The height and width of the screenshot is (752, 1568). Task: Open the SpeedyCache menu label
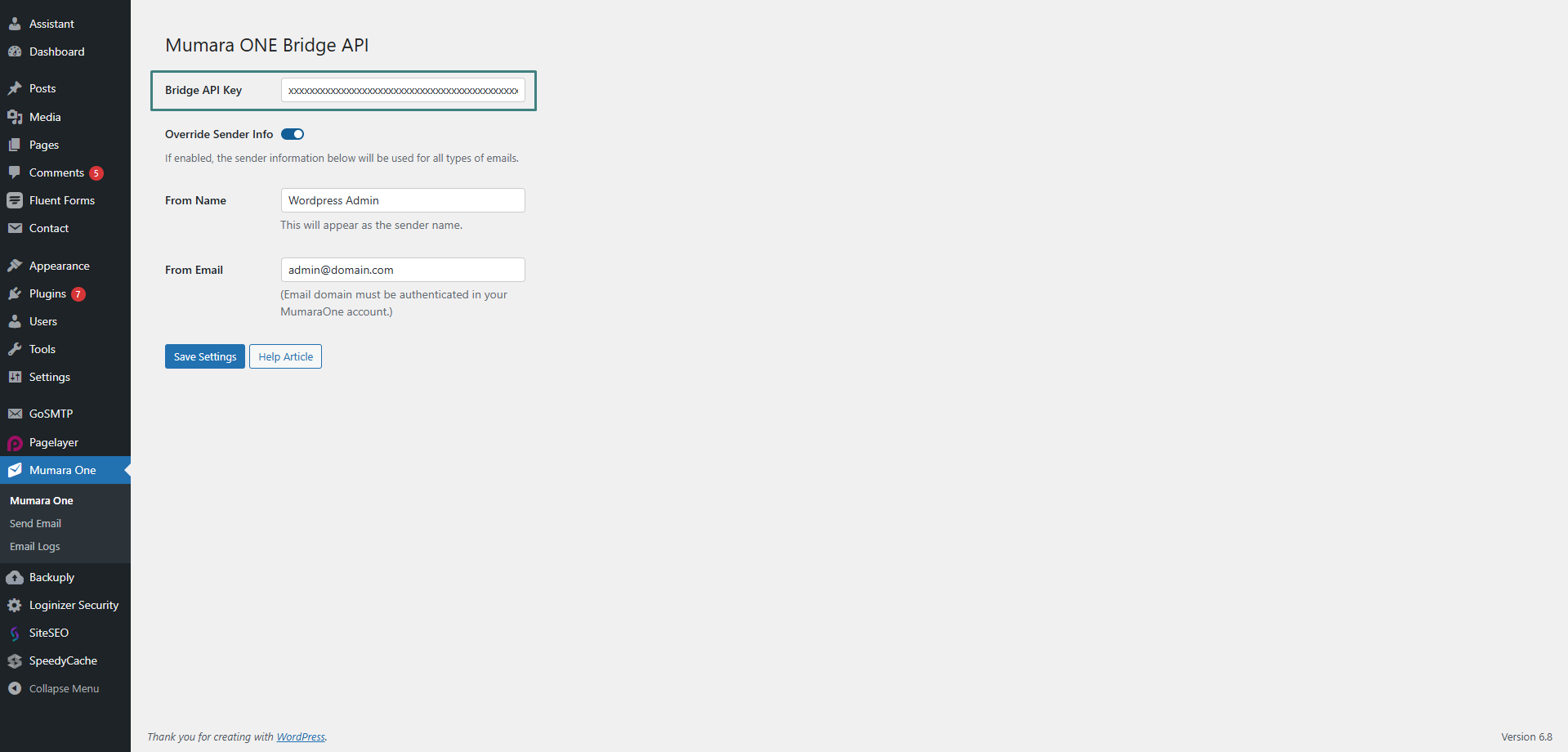63,660
